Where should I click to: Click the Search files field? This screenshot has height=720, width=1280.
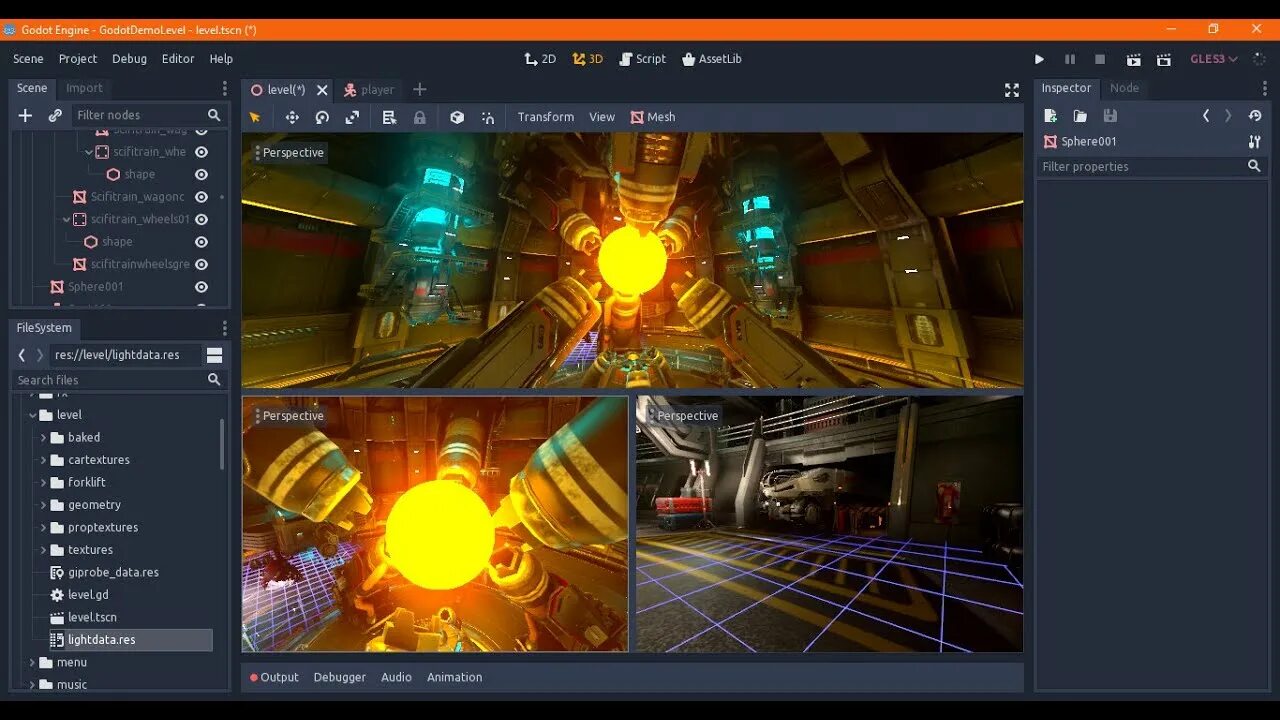(118, 380)
